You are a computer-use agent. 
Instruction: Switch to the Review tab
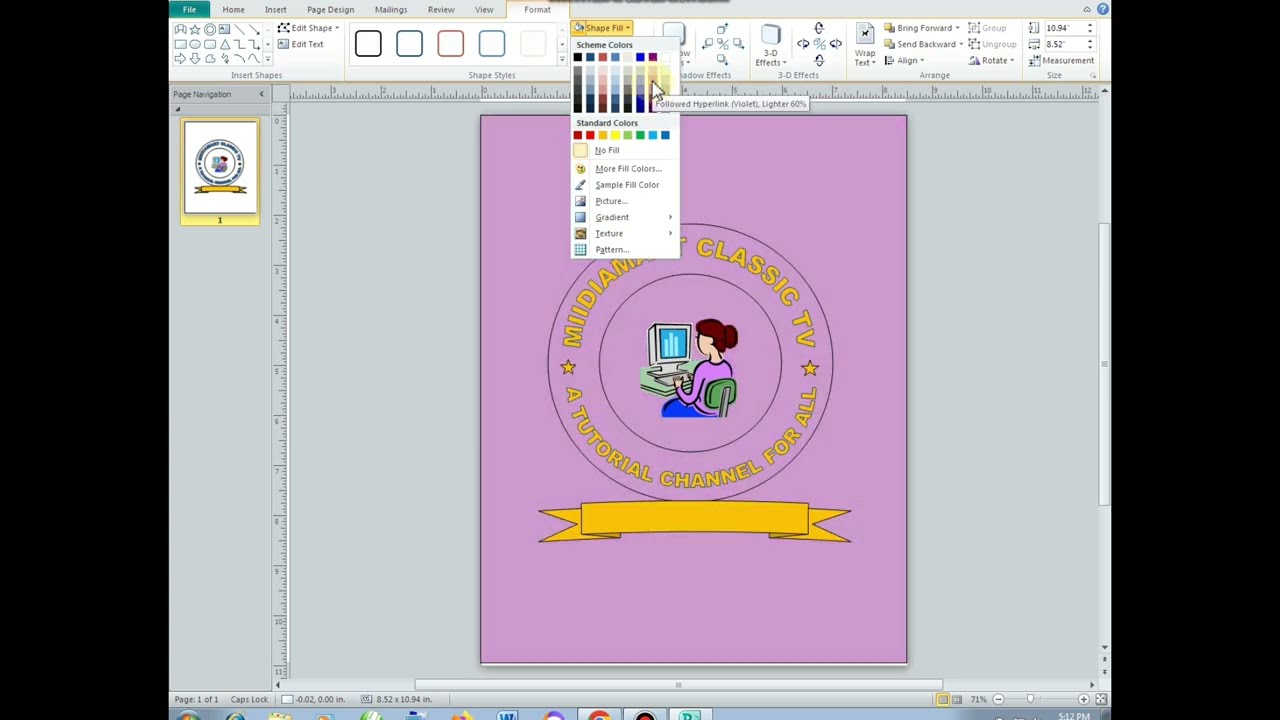[441, 10]
